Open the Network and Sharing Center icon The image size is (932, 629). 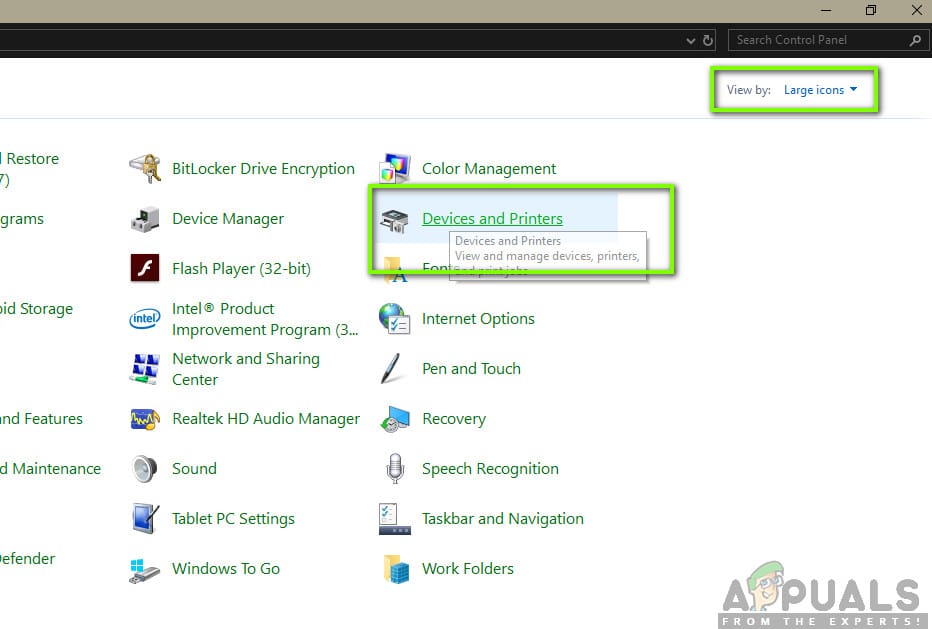(145, 369)
